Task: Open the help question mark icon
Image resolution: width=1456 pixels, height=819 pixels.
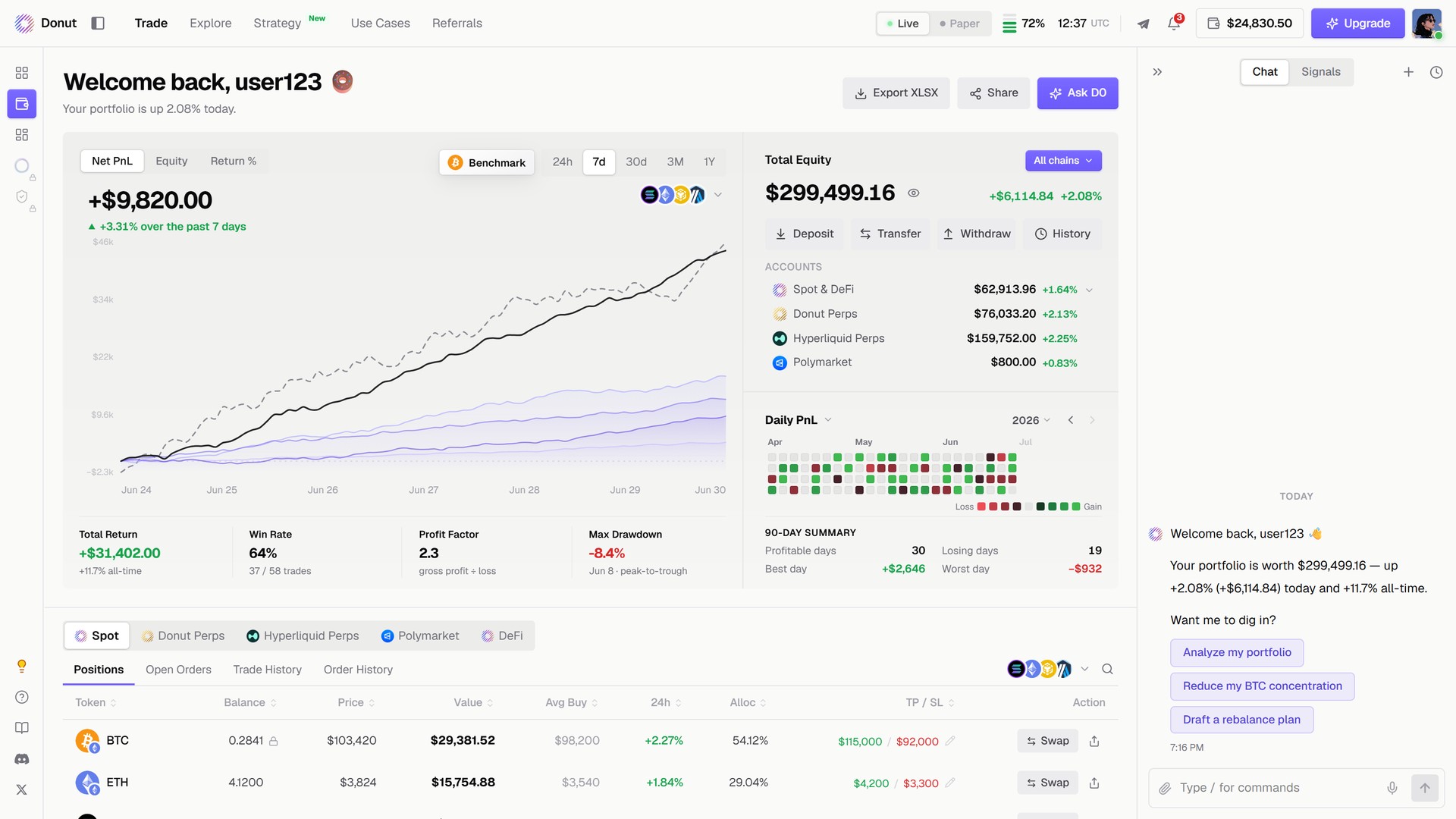Action: click(22, 697)
